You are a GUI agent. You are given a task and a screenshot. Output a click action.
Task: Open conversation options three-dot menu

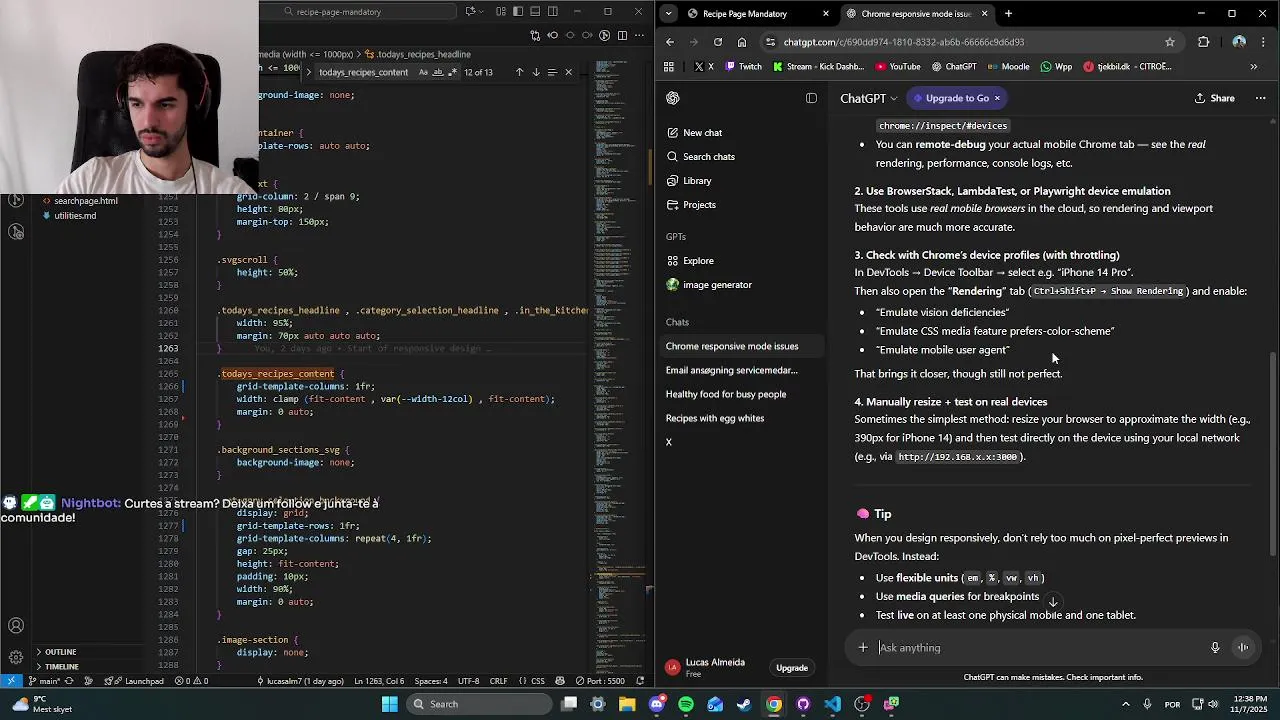coord(1260,98)
